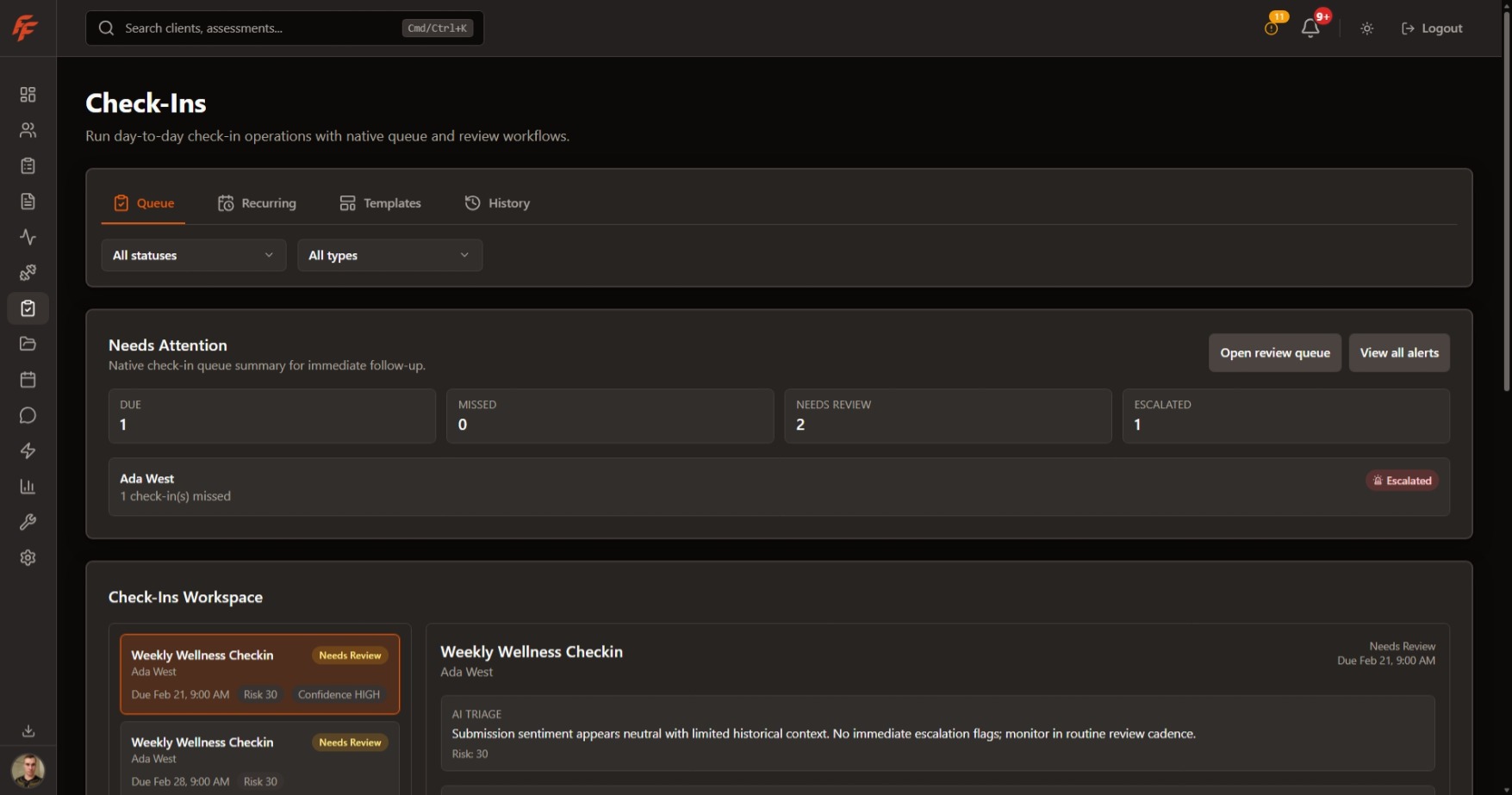Image resolution: width=1512 pixels, height=795 pixels.
Task: Select the clipboard Check-Ins icon in sidebar
Action: click(x=28, y=307)
